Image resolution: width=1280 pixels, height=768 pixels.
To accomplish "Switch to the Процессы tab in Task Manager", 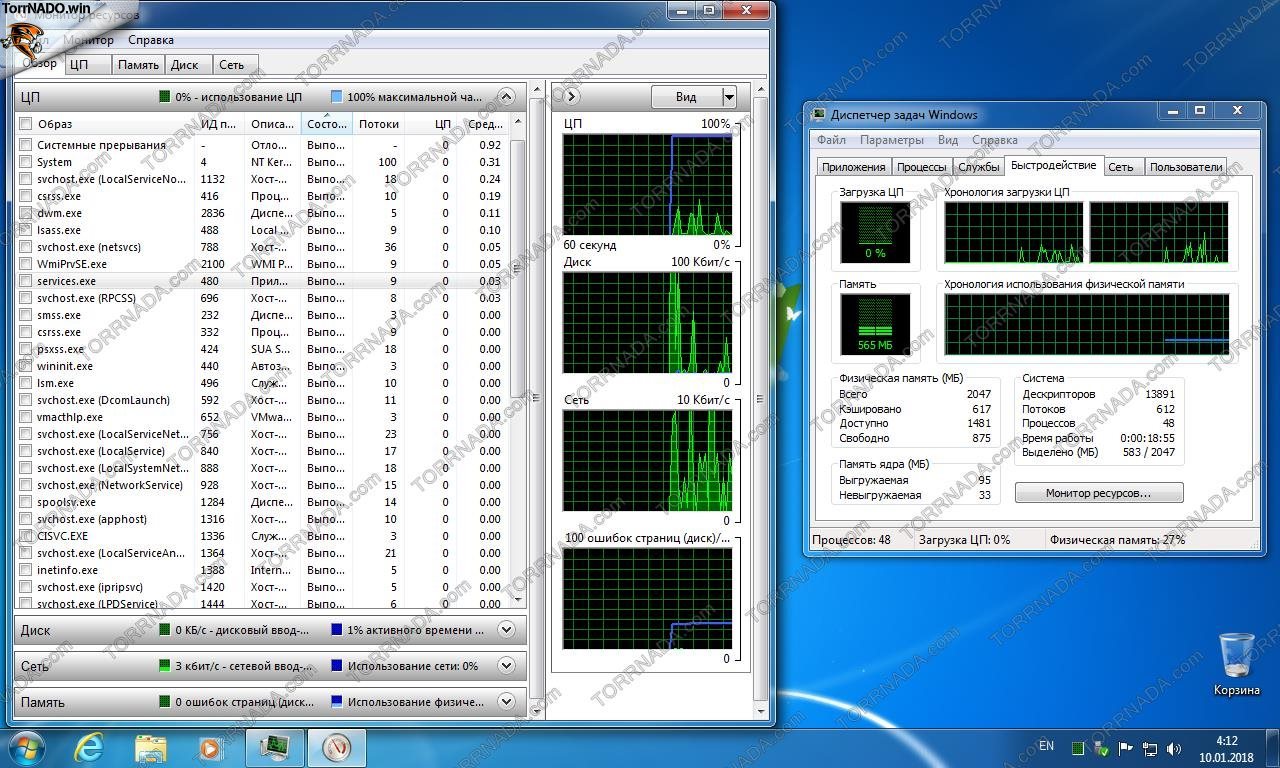I will [x=920, y=167].
